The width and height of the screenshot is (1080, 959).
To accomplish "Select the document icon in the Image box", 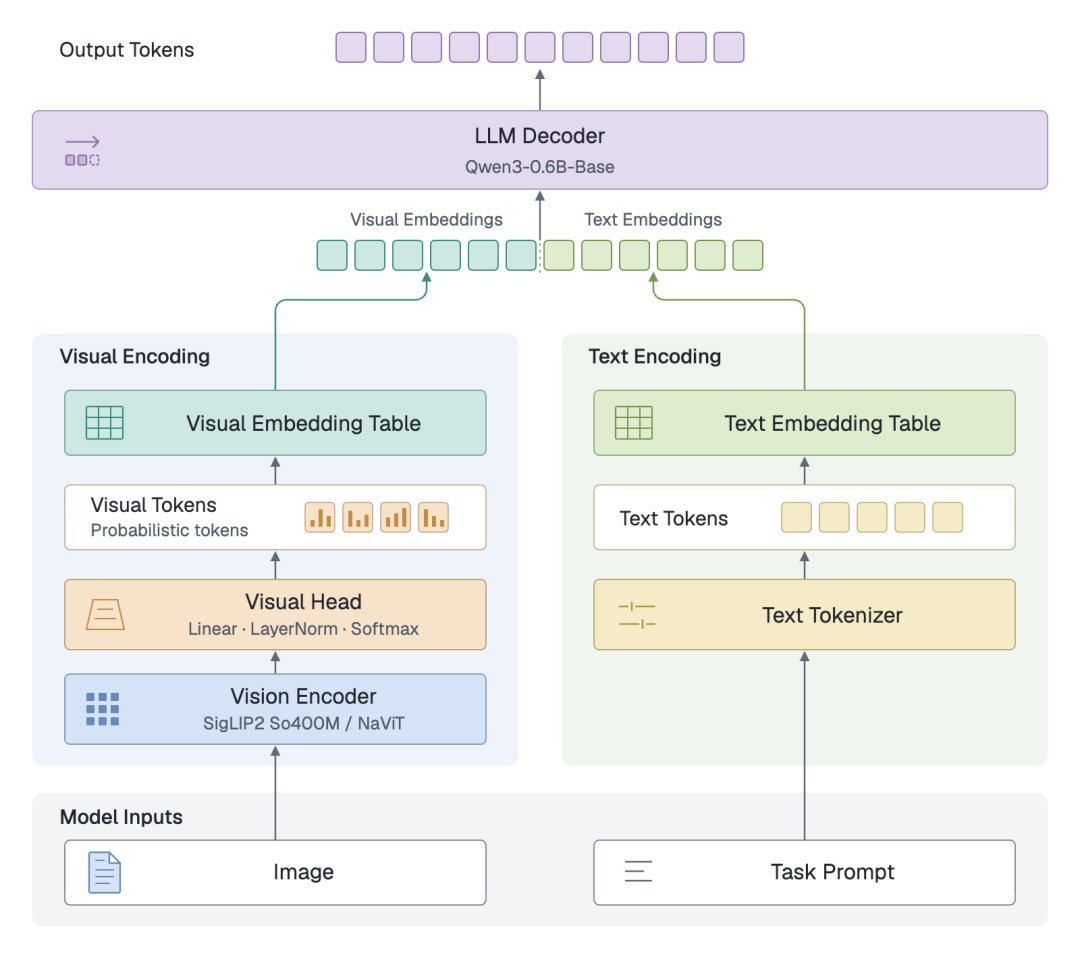I will (x=105, y=872).
